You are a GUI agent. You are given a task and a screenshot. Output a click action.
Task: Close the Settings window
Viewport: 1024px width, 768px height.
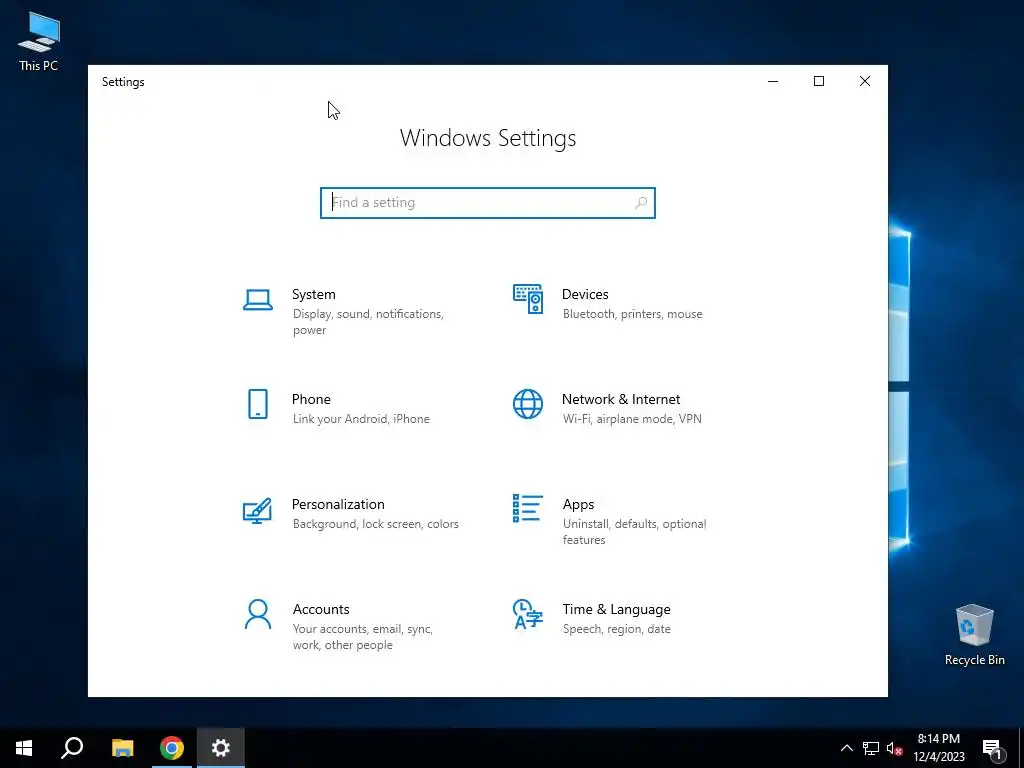coord(865,81)
